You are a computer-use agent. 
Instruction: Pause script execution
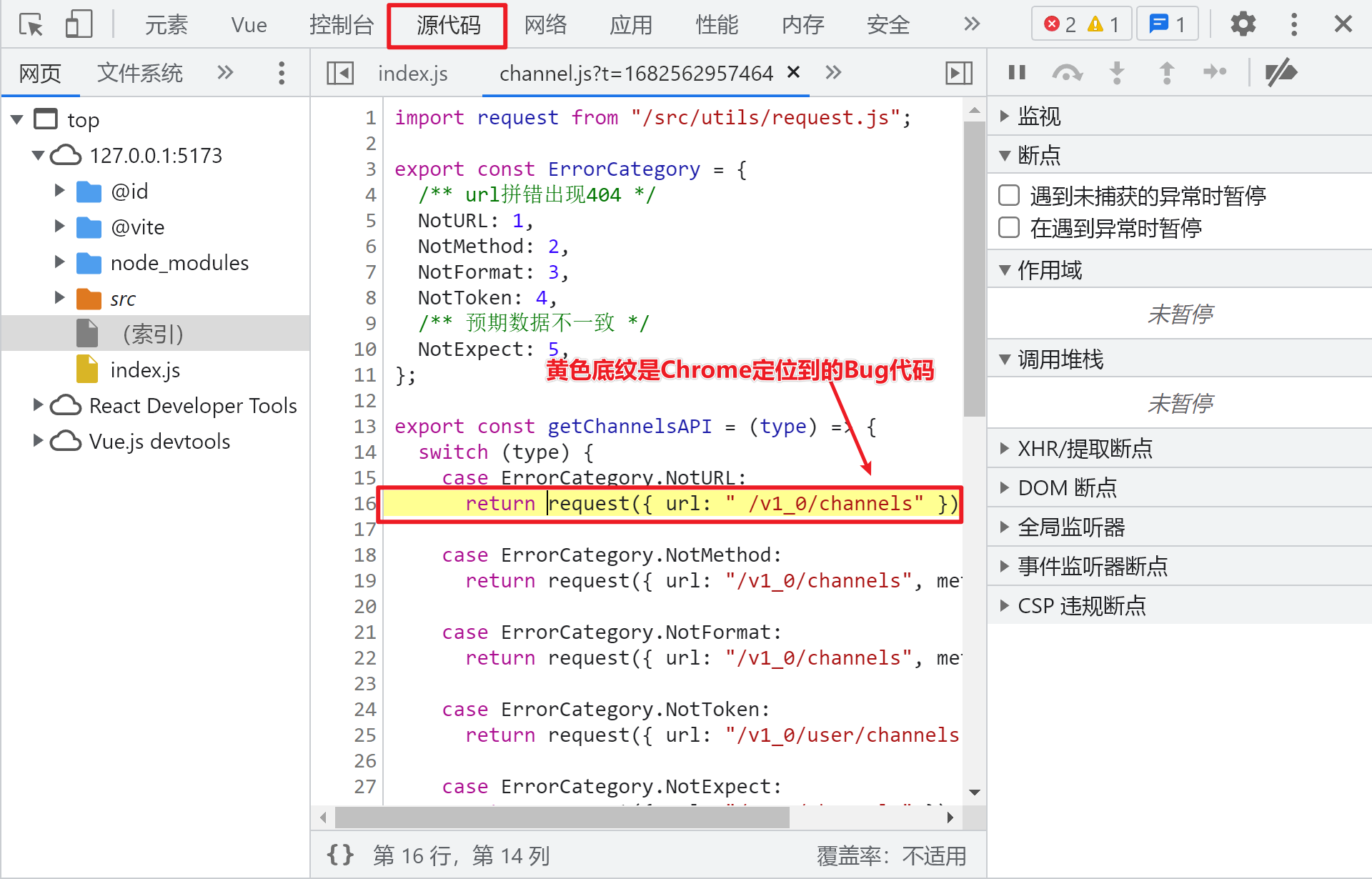point(1017,72)
